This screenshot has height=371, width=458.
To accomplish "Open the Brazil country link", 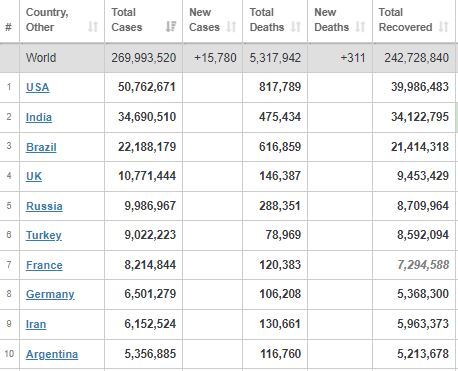I will click(41, 147).
